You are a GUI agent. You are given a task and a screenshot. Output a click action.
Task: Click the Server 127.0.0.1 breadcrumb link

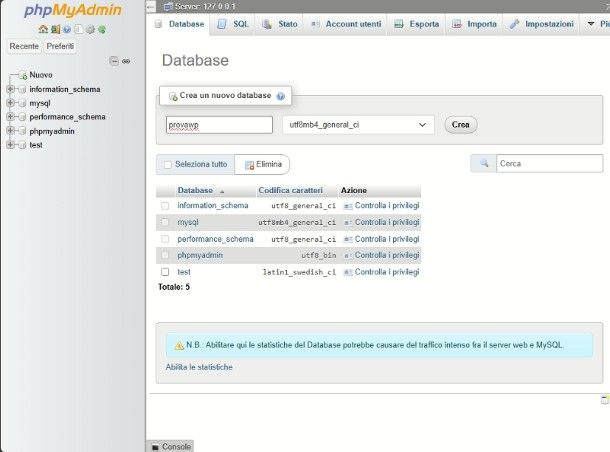(x=205, y=6)
